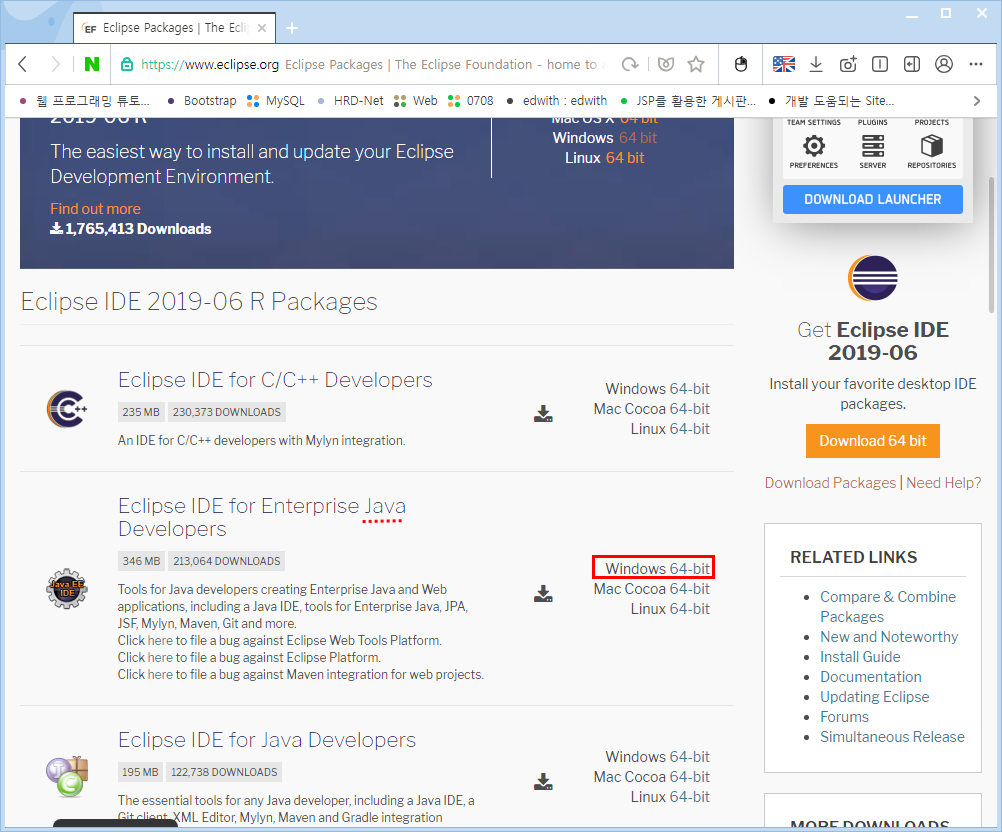1002x832 pixels.
Task: Open Naver home green N icon
Action: click(92, 64)
